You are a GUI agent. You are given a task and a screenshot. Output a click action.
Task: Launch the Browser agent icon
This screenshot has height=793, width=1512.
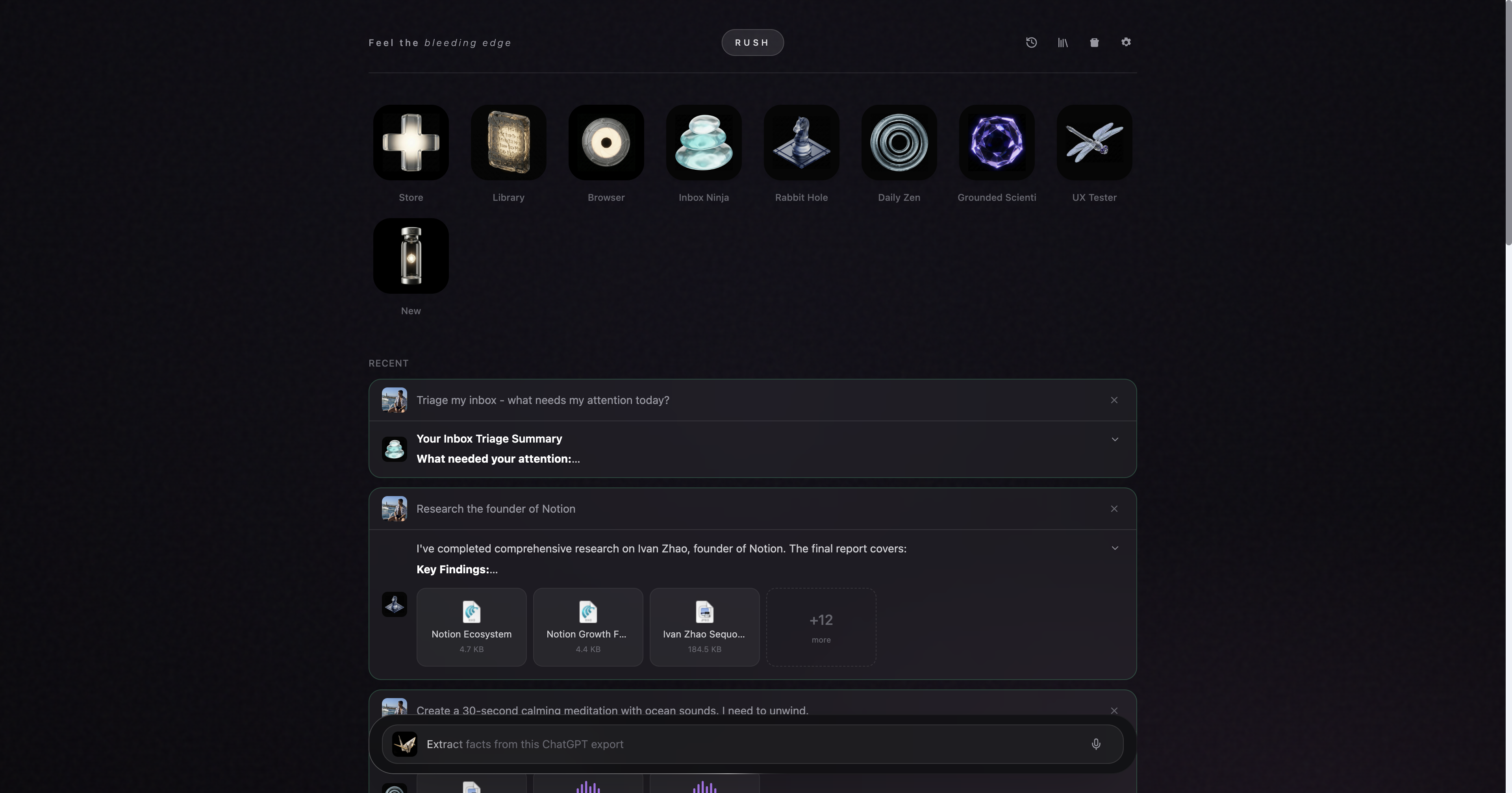[606, 143]
